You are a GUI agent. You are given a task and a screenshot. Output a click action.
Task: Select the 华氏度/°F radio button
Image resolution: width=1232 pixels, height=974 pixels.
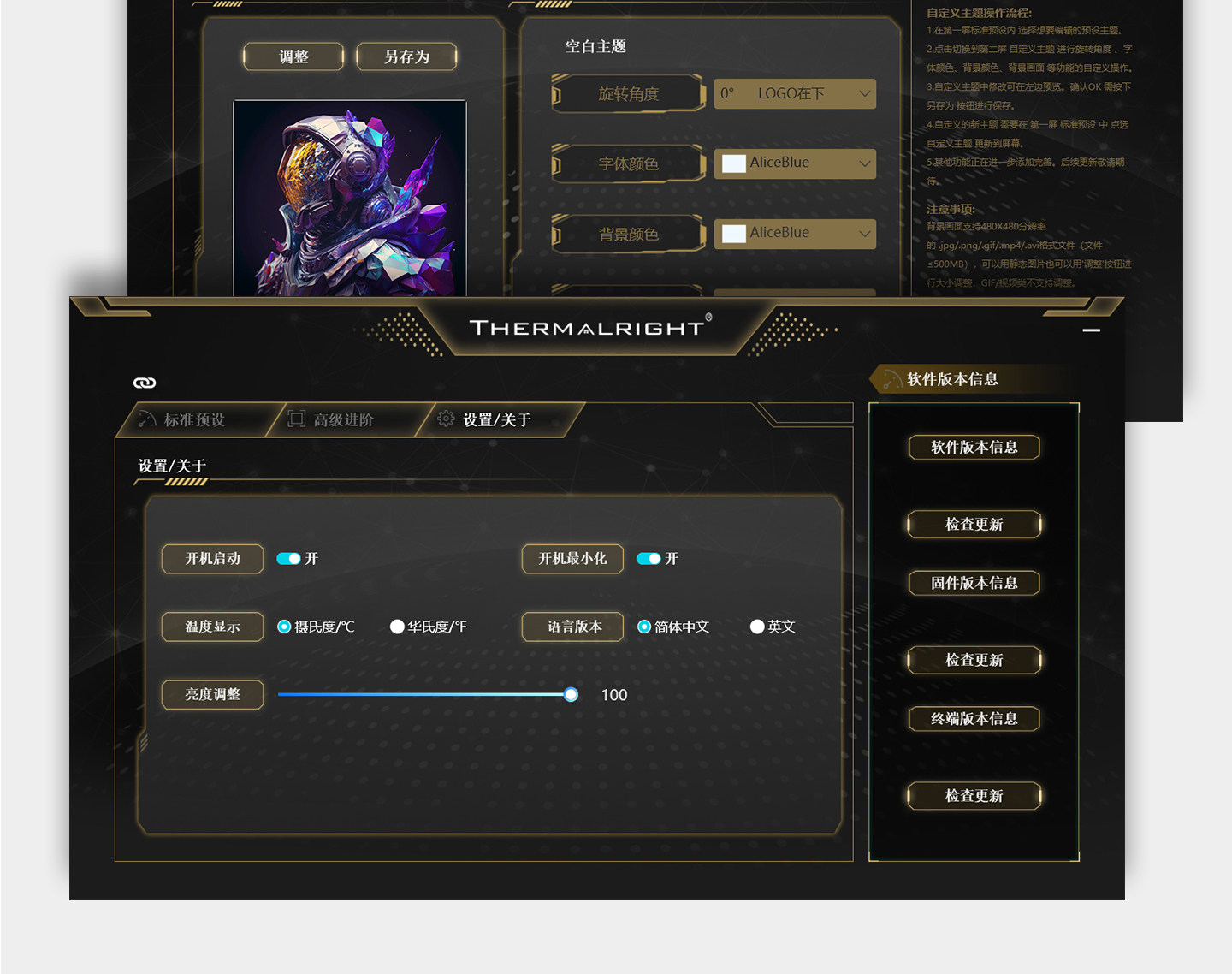coord(397,627)
